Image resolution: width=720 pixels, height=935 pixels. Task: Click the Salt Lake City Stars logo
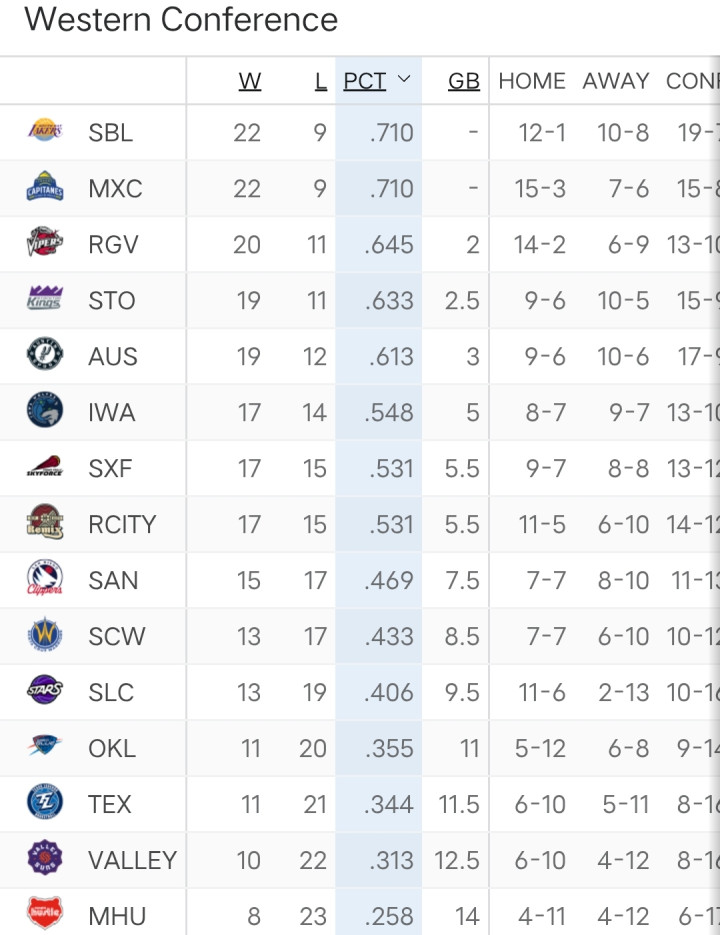[x=45, y=691]
